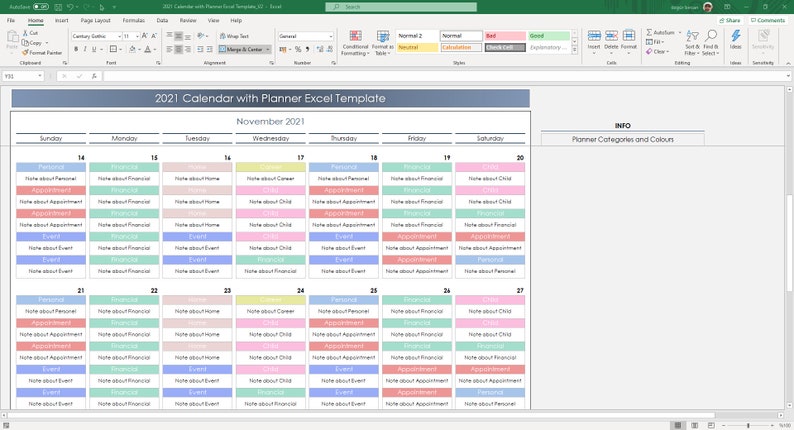Switch to the Data tab

[162, 20]
